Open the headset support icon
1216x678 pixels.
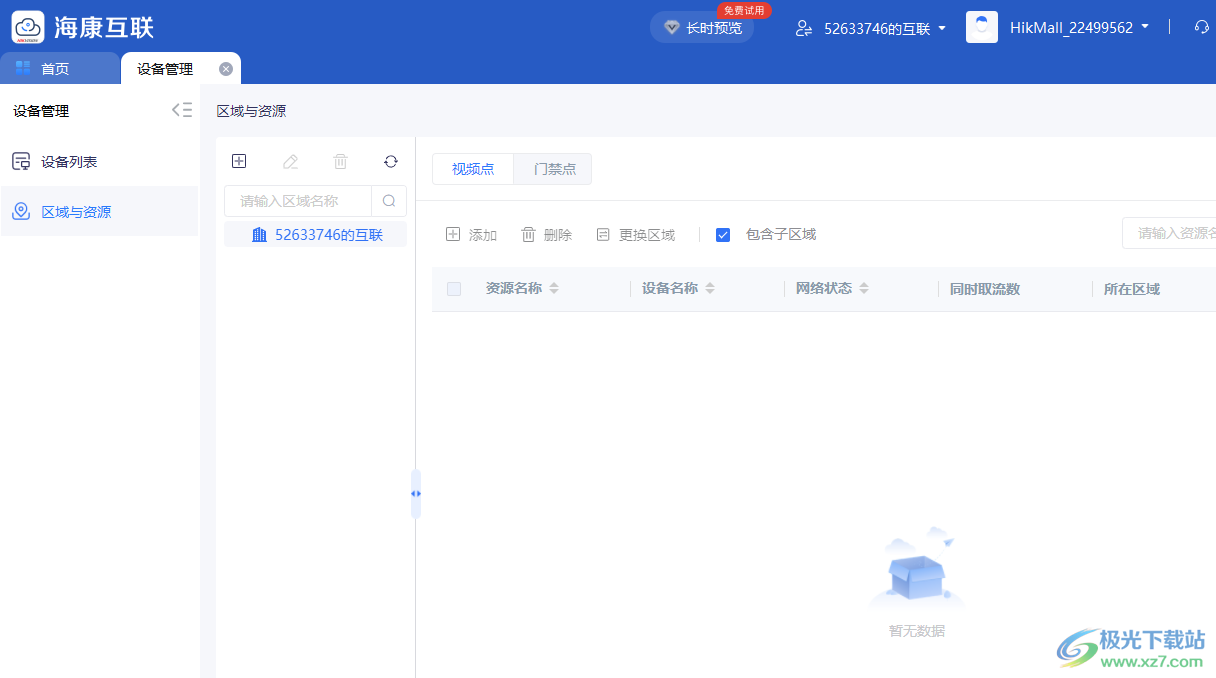[x=1200, y=27]
